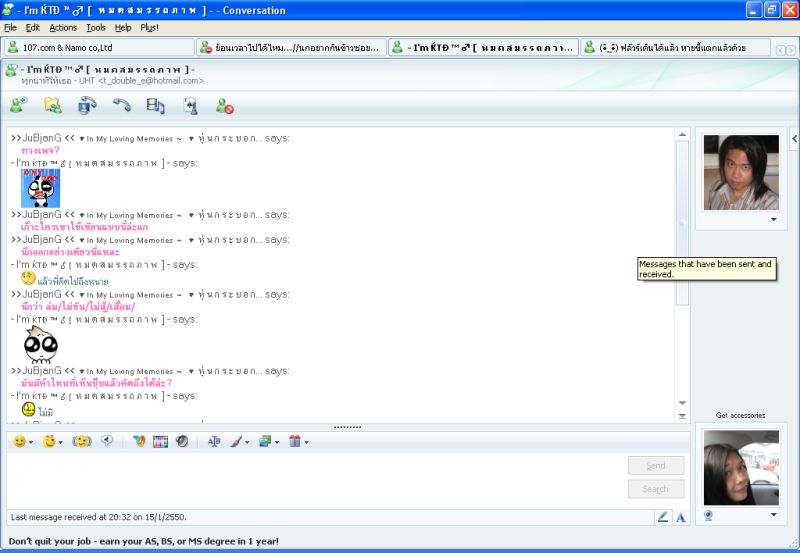Viewport: 800px width, 553px height.
Task: Start a voice call with phone icon
Action: (122, 106)
